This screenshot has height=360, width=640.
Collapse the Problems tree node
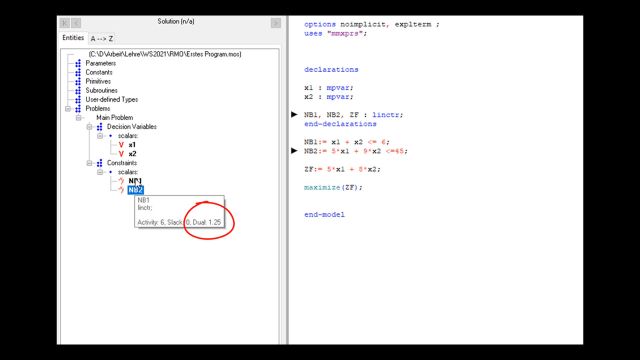[x=68, y=109]
